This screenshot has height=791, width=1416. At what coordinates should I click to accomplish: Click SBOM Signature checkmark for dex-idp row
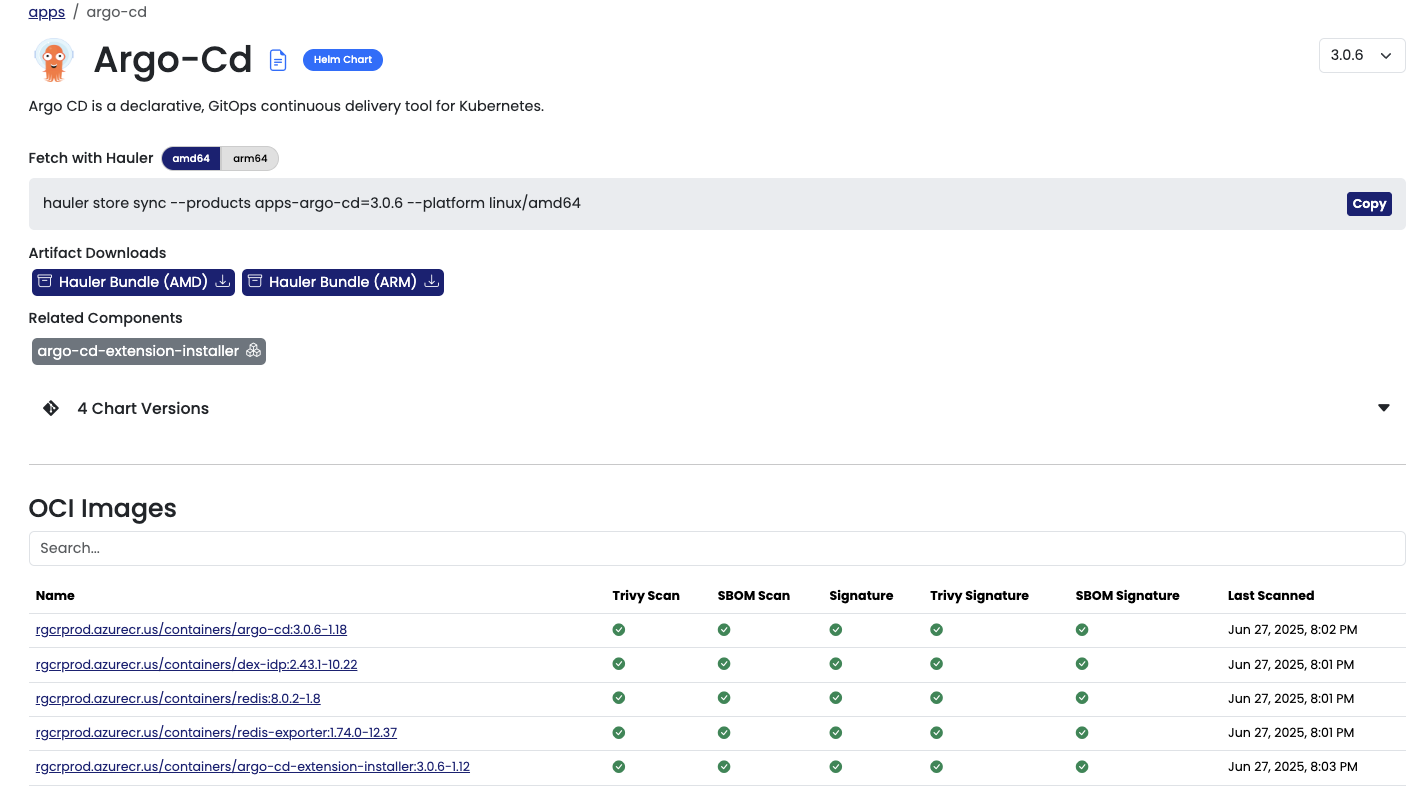[x=1082, y=664]
